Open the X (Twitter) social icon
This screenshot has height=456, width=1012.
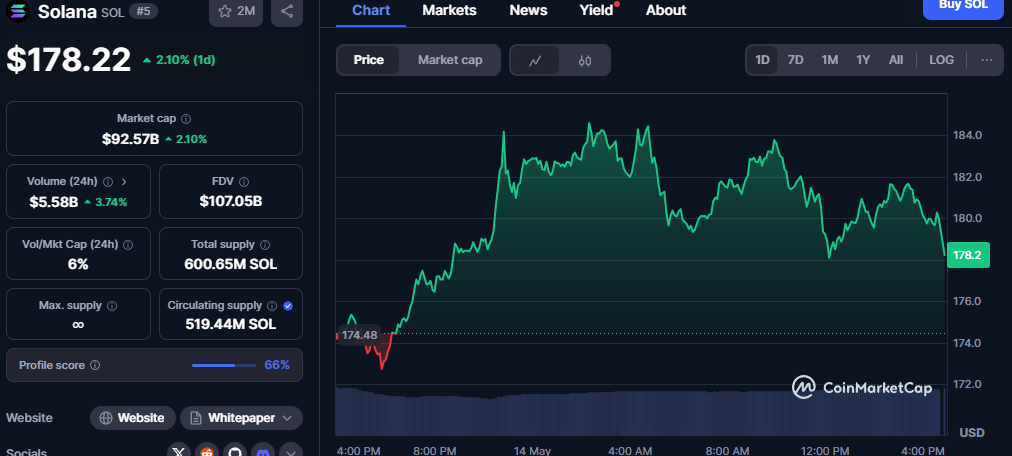coord(179,452)
